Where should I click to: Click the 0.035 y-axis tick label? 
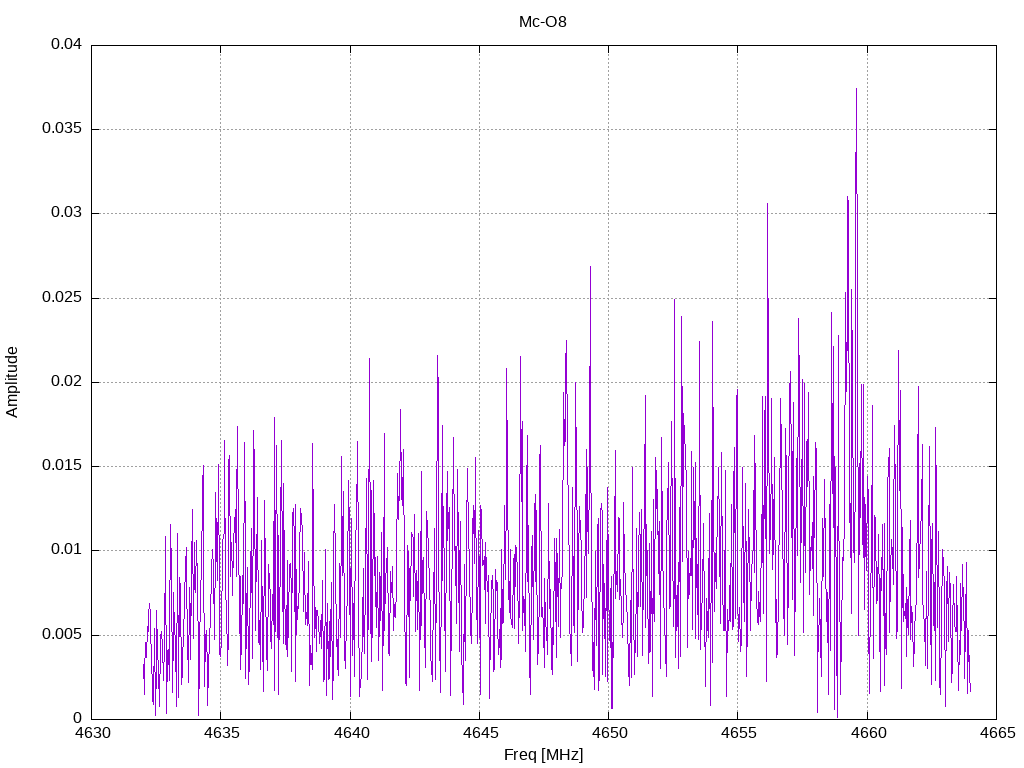point(62,129)
